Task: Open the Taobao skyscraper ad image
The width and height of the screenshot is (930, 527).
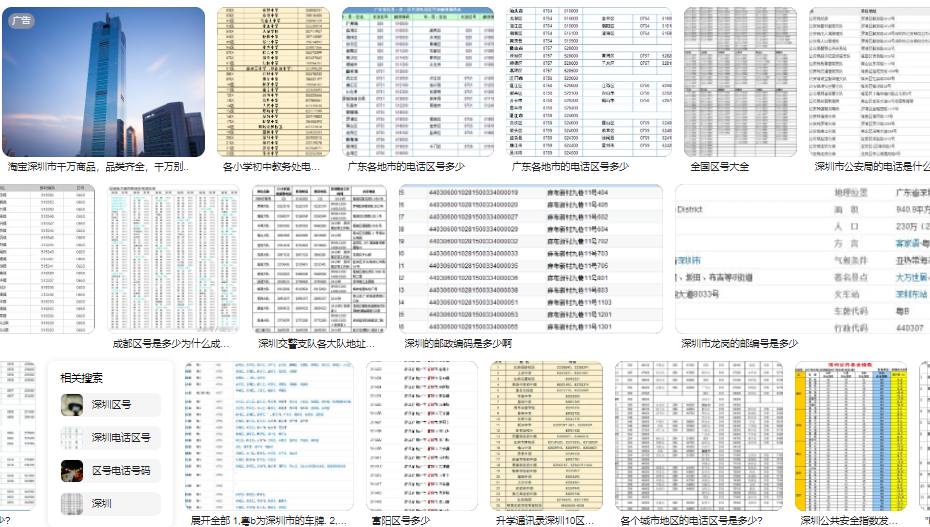Action: point(103,82)
